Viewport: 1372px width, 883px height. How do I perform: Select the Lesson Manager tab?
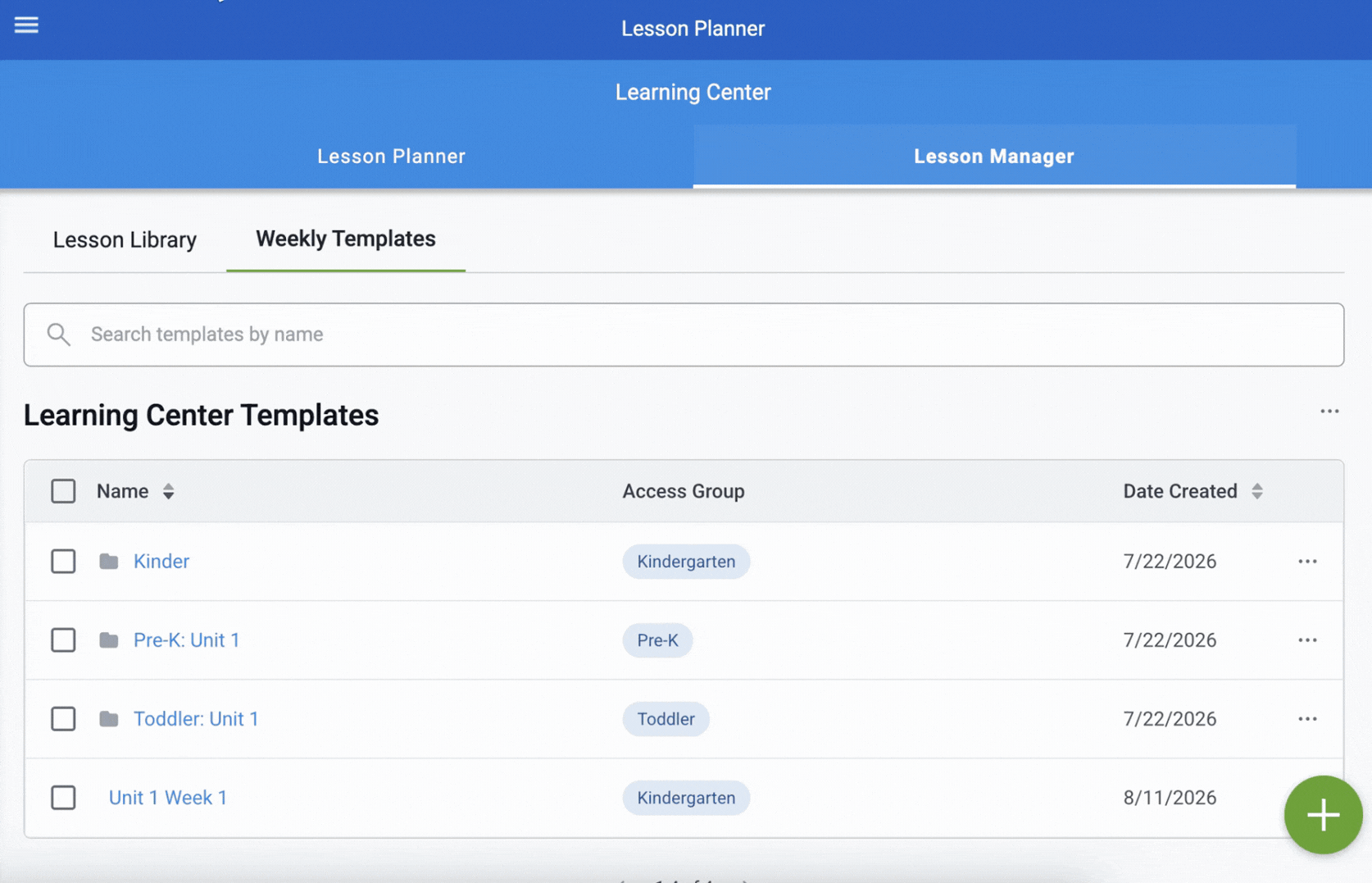pyautogui.click(x=994, y=156)
